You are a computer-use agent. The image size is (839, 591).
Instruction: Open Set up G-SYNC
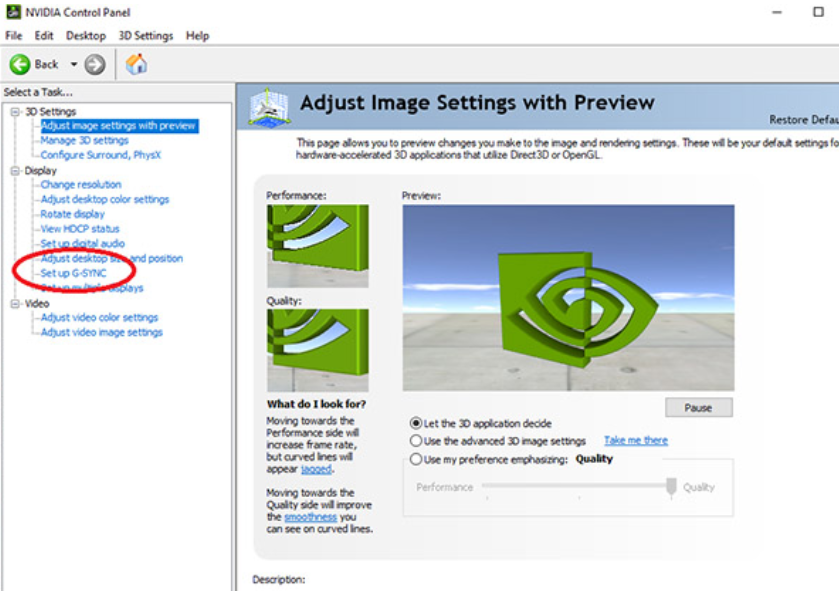pyautogui.click(x=73, y=273)
